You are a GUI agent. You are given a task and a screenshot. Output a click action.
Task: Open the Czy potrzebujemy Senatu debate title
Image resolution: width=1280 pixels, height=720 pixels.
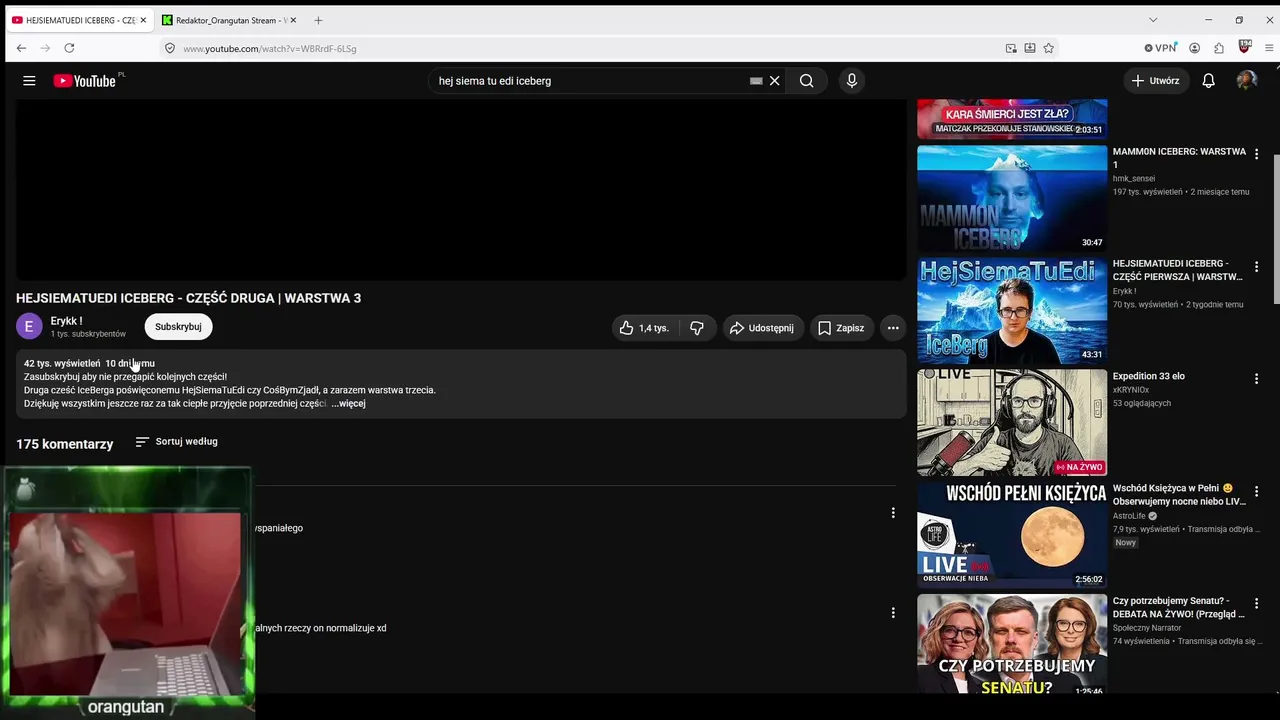click(x=1179, y=607)
